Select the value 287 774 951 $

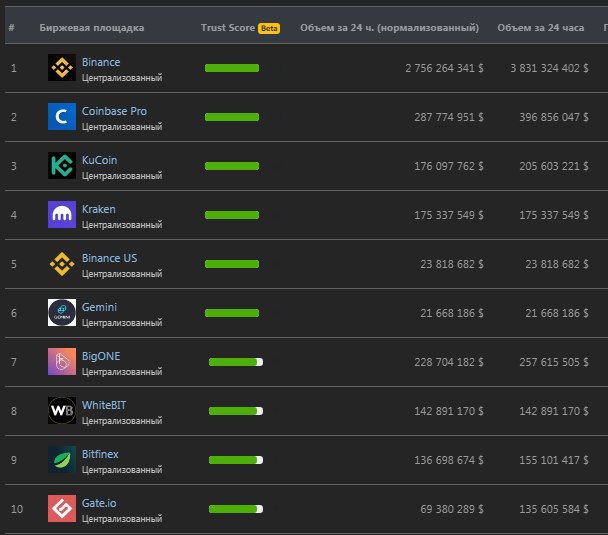click(x=449, y=117)
